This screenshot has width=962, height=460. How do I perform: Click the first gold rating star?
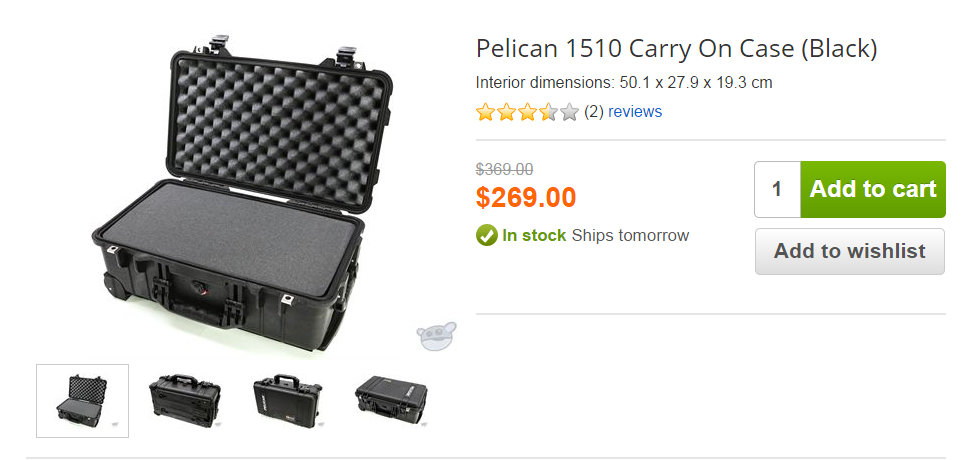[486, 112]
